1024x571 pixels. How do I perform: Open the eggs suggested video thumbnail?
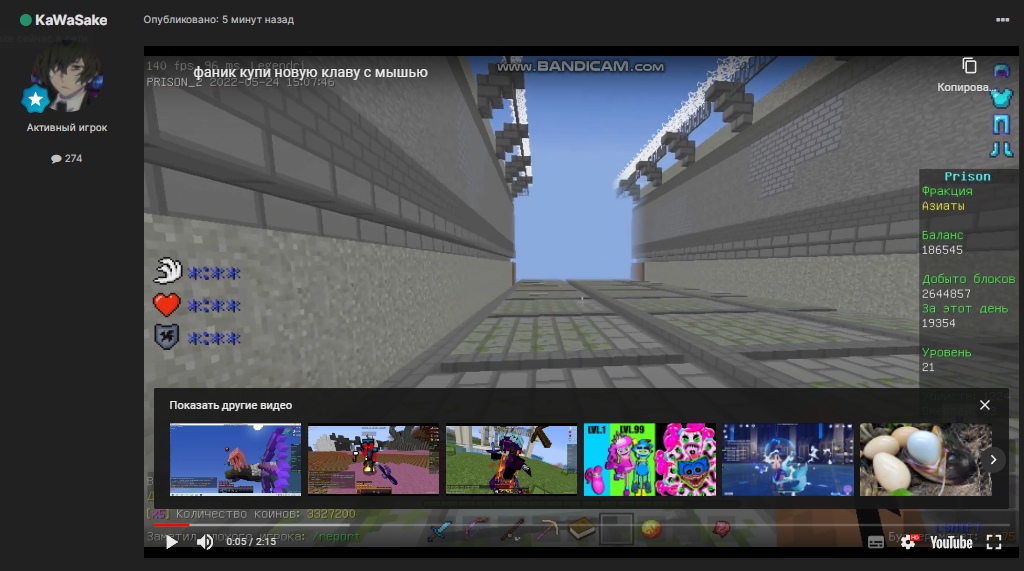(925, 459)
